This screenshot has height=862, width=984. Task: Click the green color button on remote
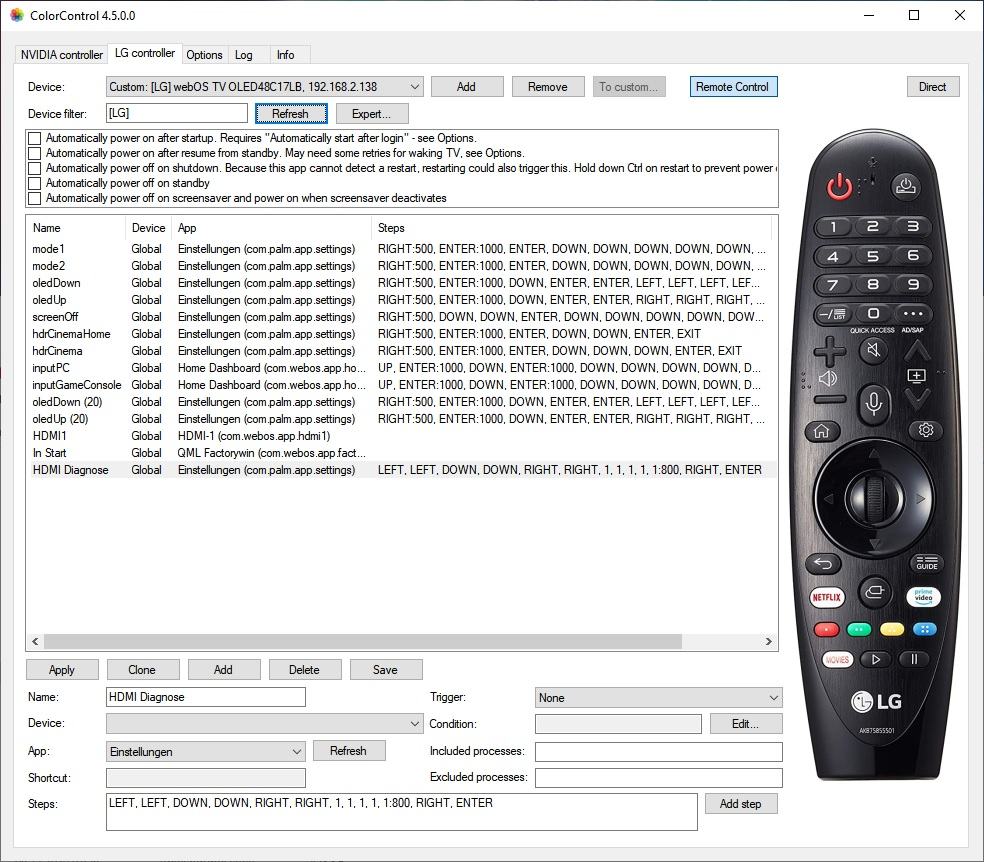[859, 629]
